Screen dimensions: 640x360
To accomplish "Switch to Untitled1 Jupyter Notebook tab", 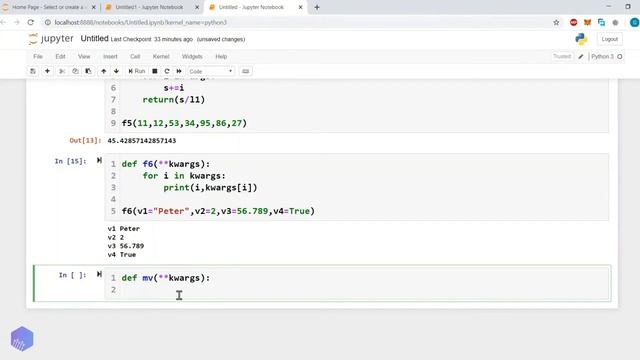I will point(149,7).
